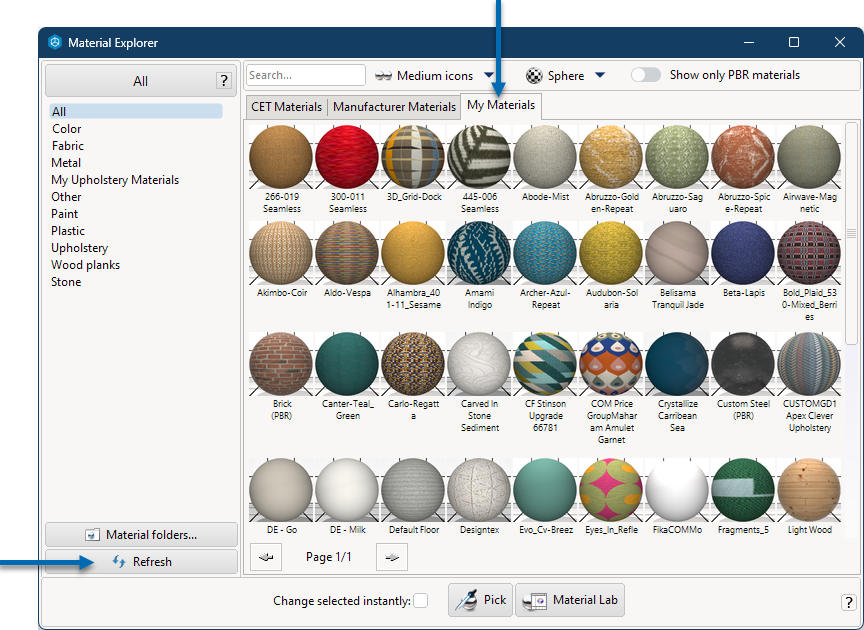Toggle the All category filter button
Screen dimensions: 864x630
tap(140, 80)
